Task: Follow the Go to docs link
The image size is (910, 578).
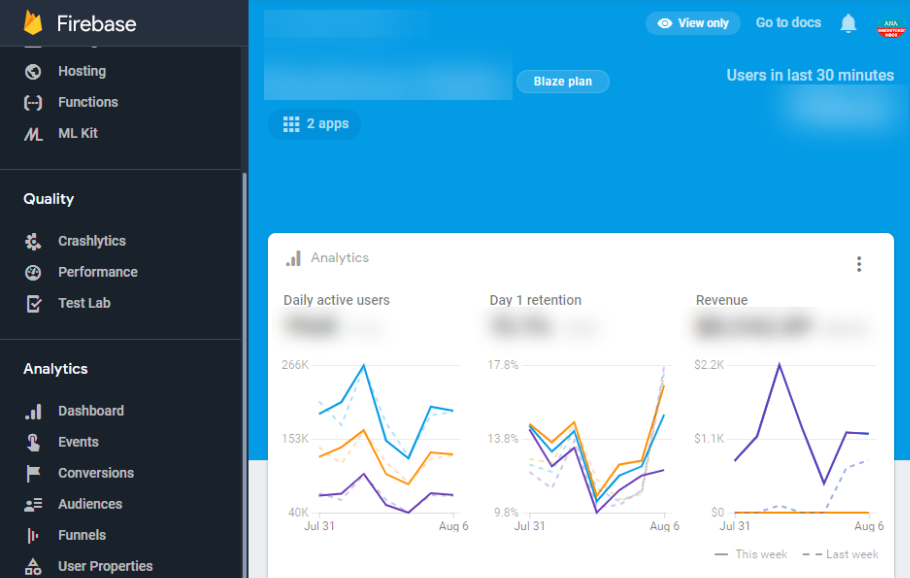Action: point(788,23)
